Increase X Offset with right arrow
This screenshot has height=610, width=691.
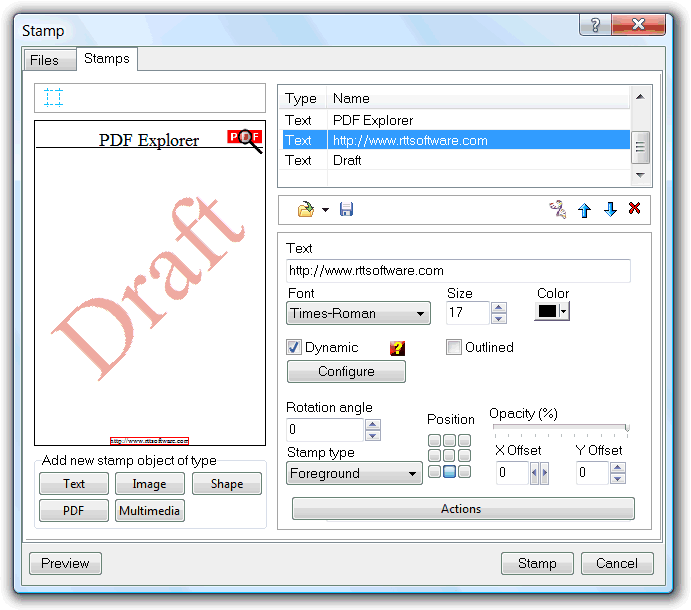pos(544,473)
